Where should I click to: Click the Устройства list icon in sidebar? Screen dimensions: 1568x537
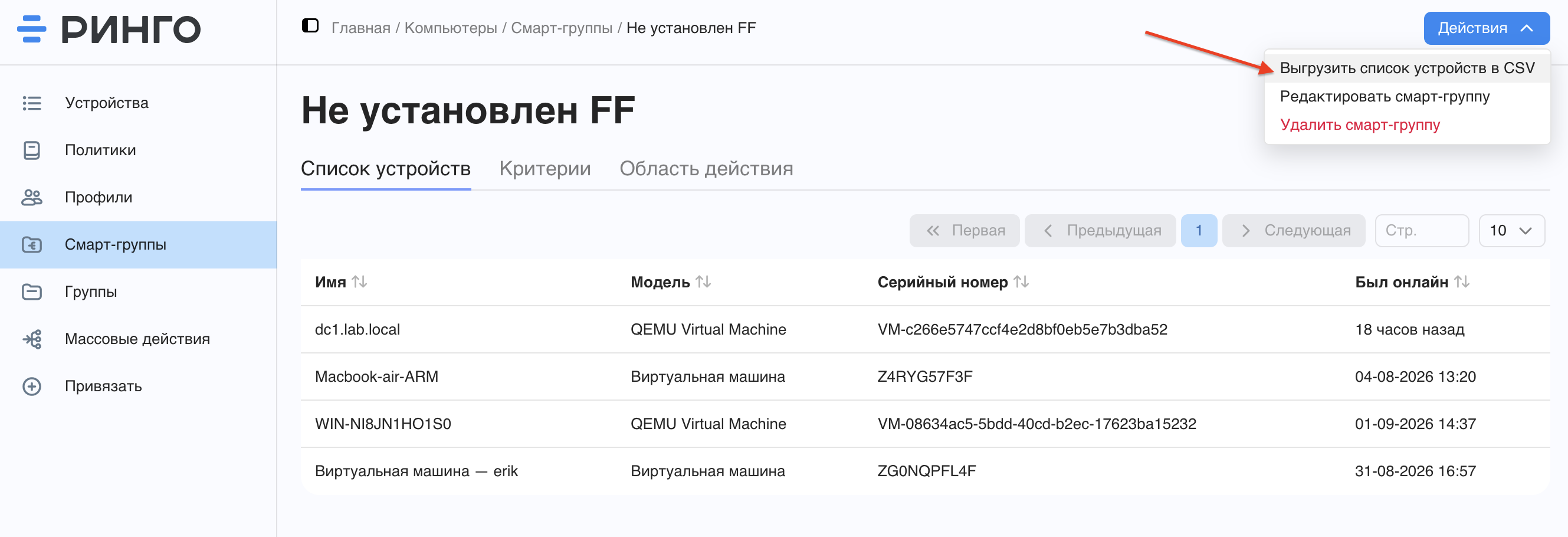(32, 103)
